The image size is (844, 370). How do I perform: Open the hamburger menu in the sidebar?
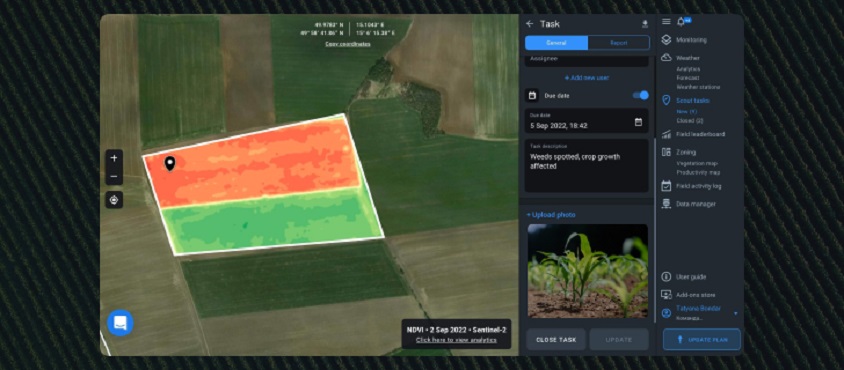click(666, 22)
